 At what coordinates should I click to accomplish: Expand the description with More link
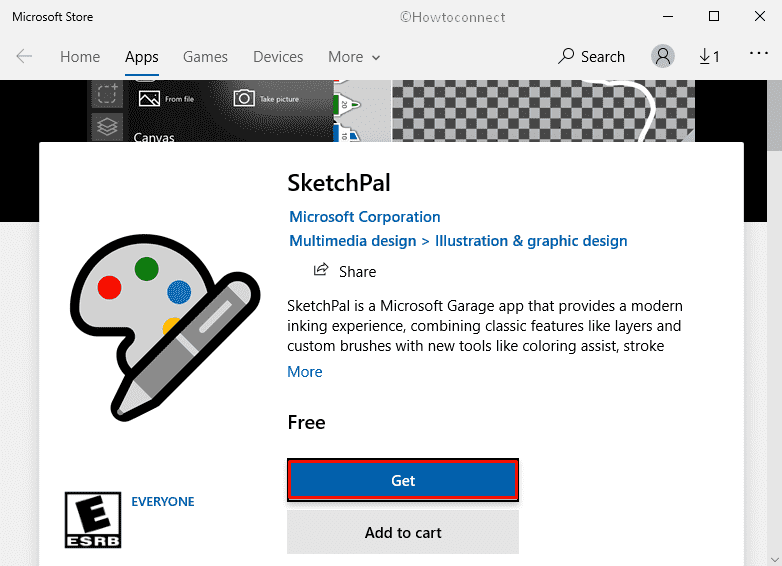305,372
